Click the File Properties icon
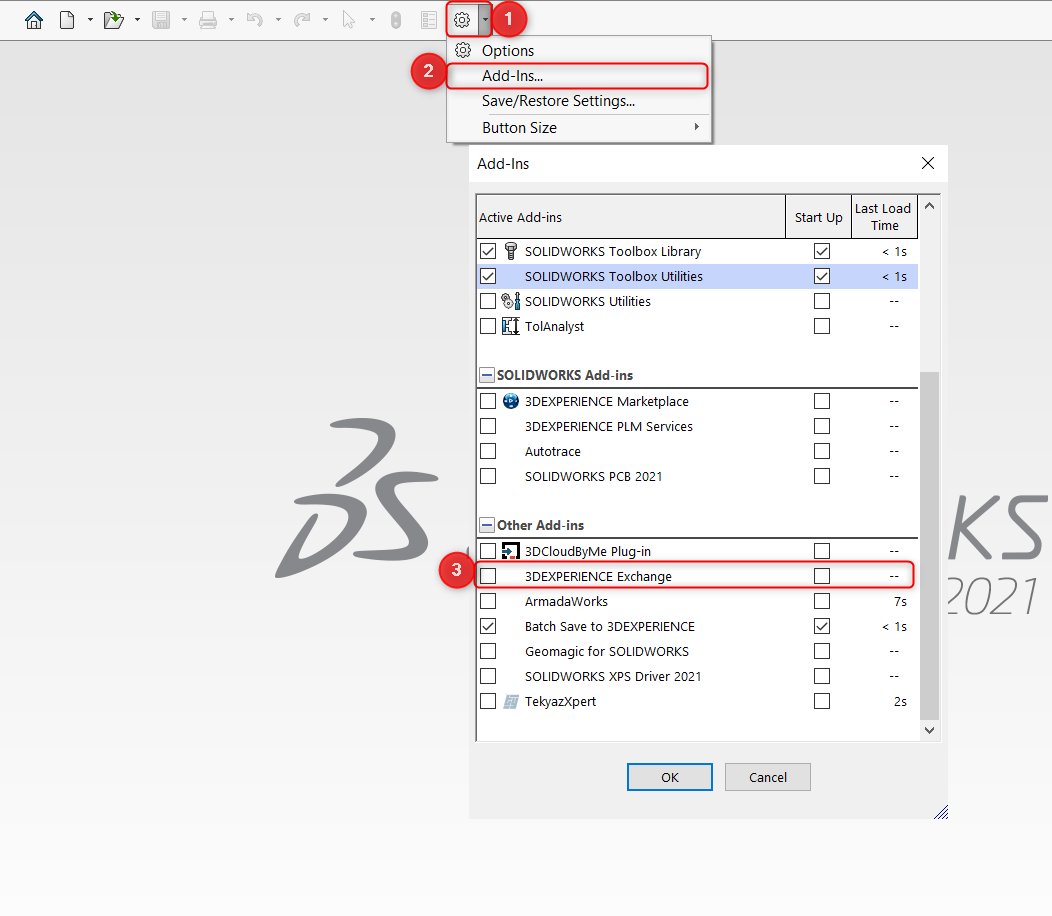Image resolution: width=1052 pixels, height=916 pixels. pyautogui.click(x=429, y=20)
